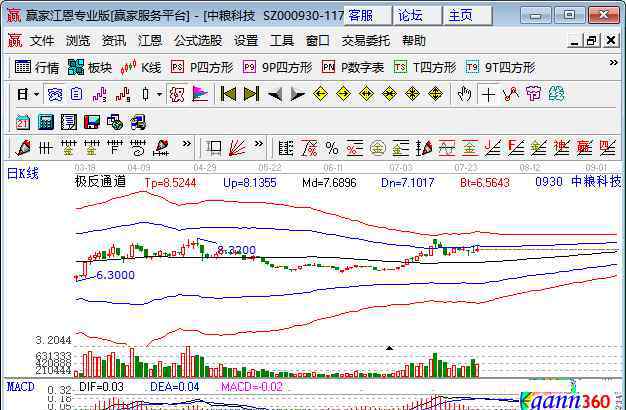
Task: Click the windows-with-globe icon
Action: pos(115,122)
